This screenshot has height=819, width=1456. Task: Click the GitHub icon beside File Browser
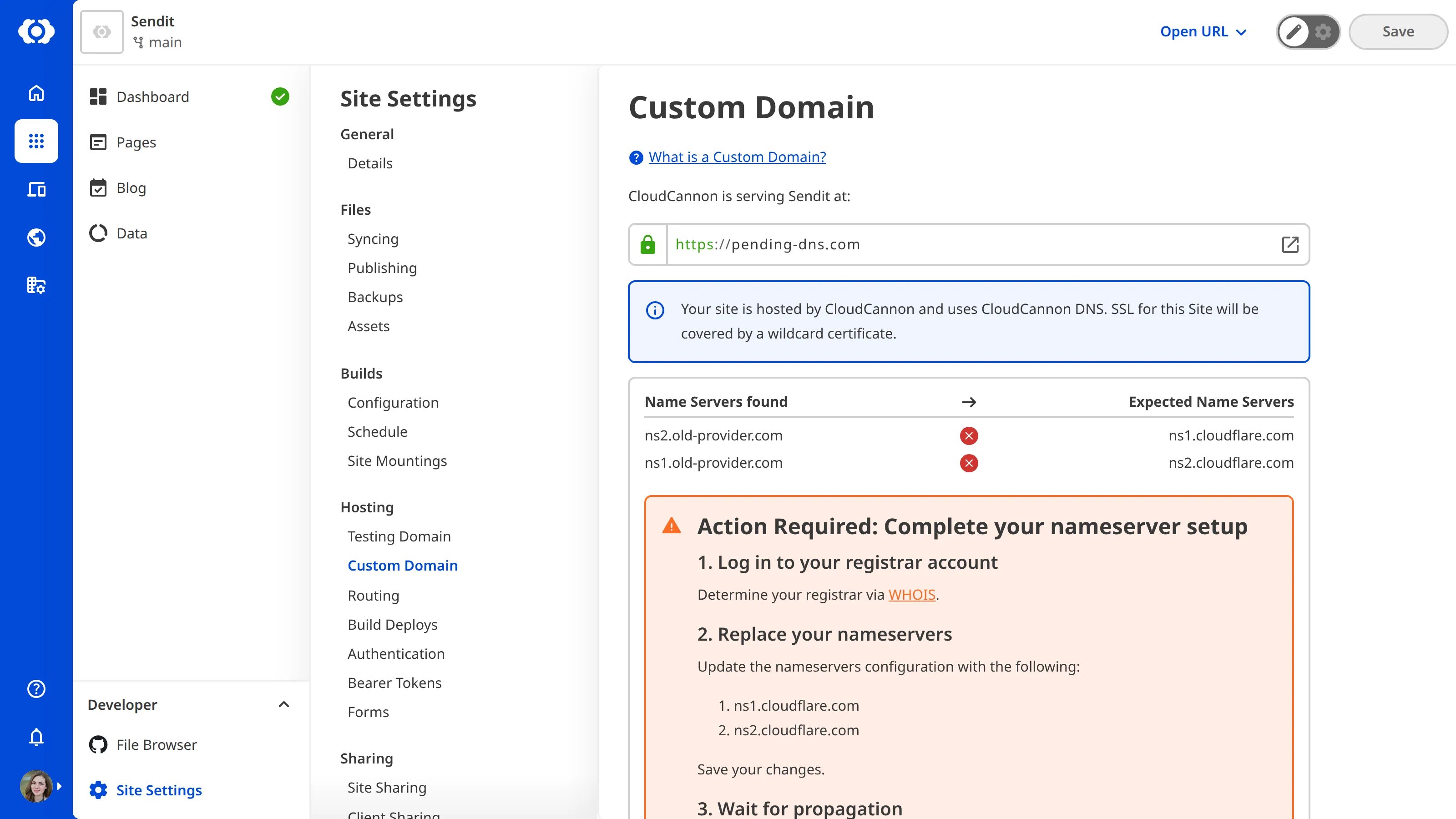(98, 744)
